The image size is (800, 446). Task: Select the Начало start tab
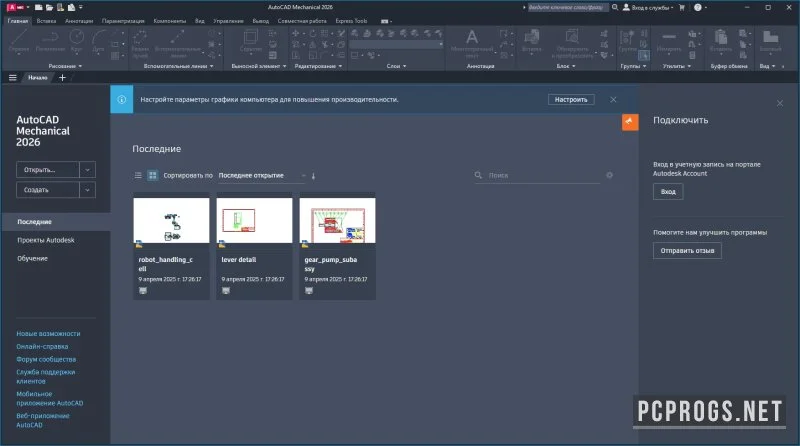click(x=37, y=78)
